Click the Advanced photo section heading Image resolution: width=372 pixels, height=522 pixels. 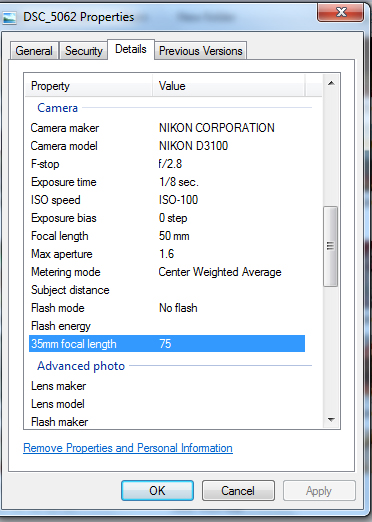(x=81, y=366)
